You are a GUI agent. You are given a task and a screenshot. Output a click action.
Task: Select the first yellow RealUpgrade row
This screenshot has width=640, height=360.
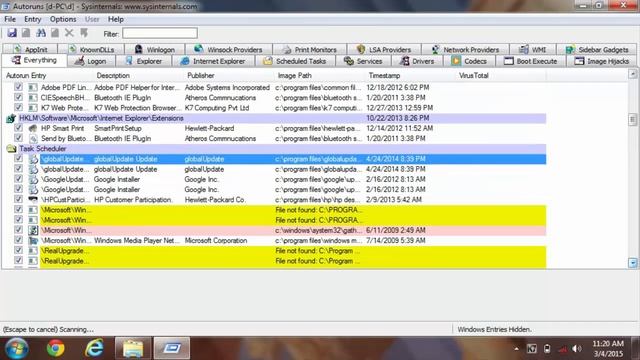(x=293, y=251)
